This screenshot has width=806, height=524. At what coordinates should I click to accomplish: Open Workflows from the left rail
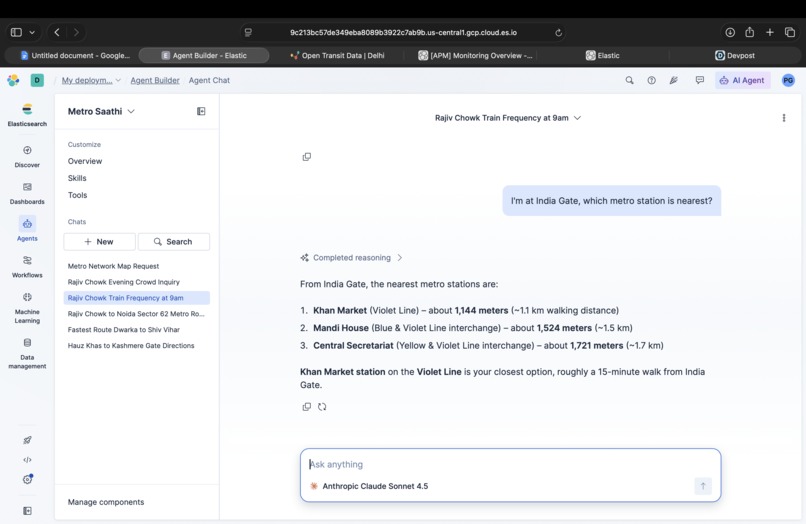coord(27,266)
